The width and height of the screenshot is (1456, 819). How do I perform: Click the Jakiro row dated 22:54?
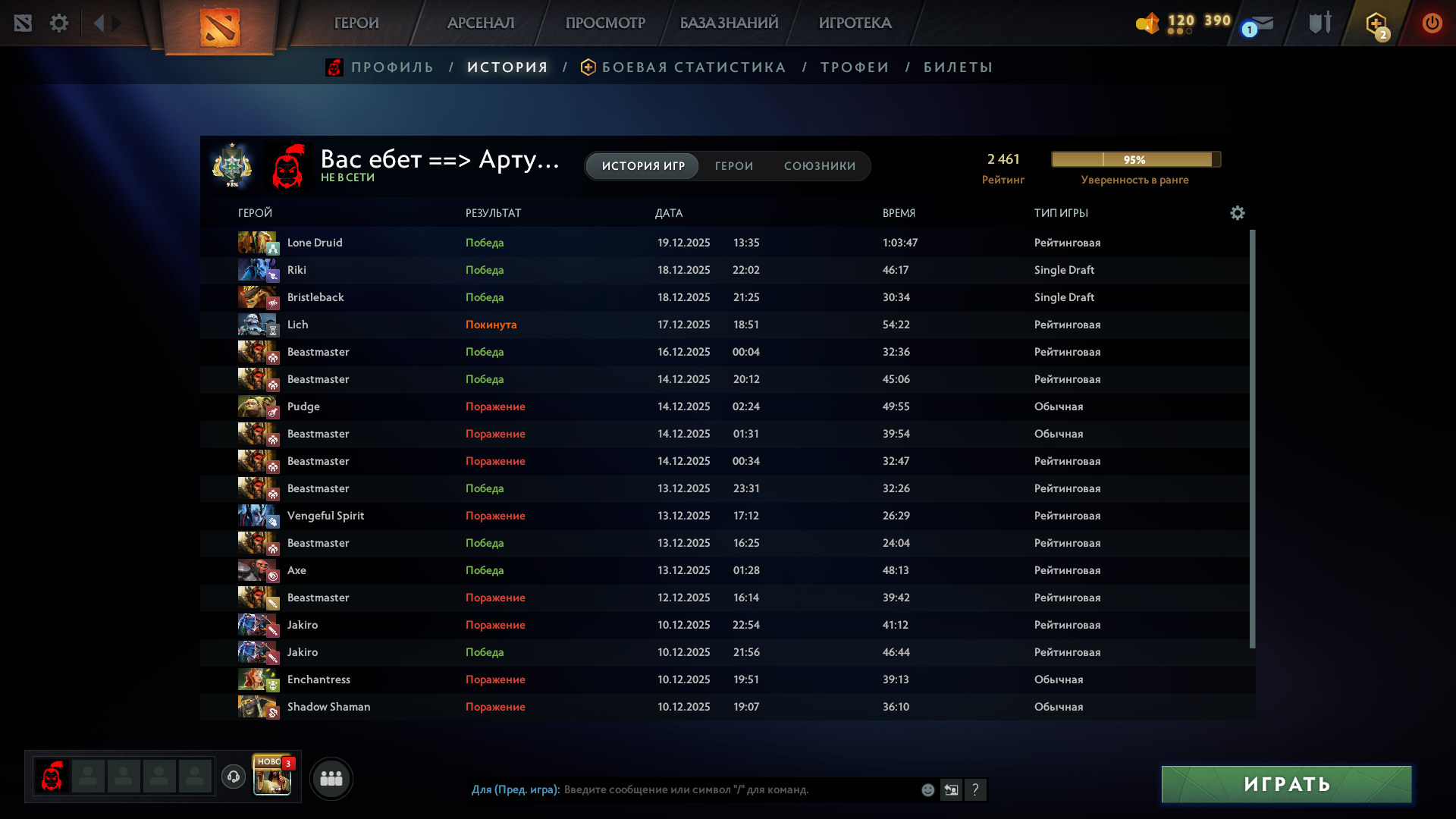point(724,625)
